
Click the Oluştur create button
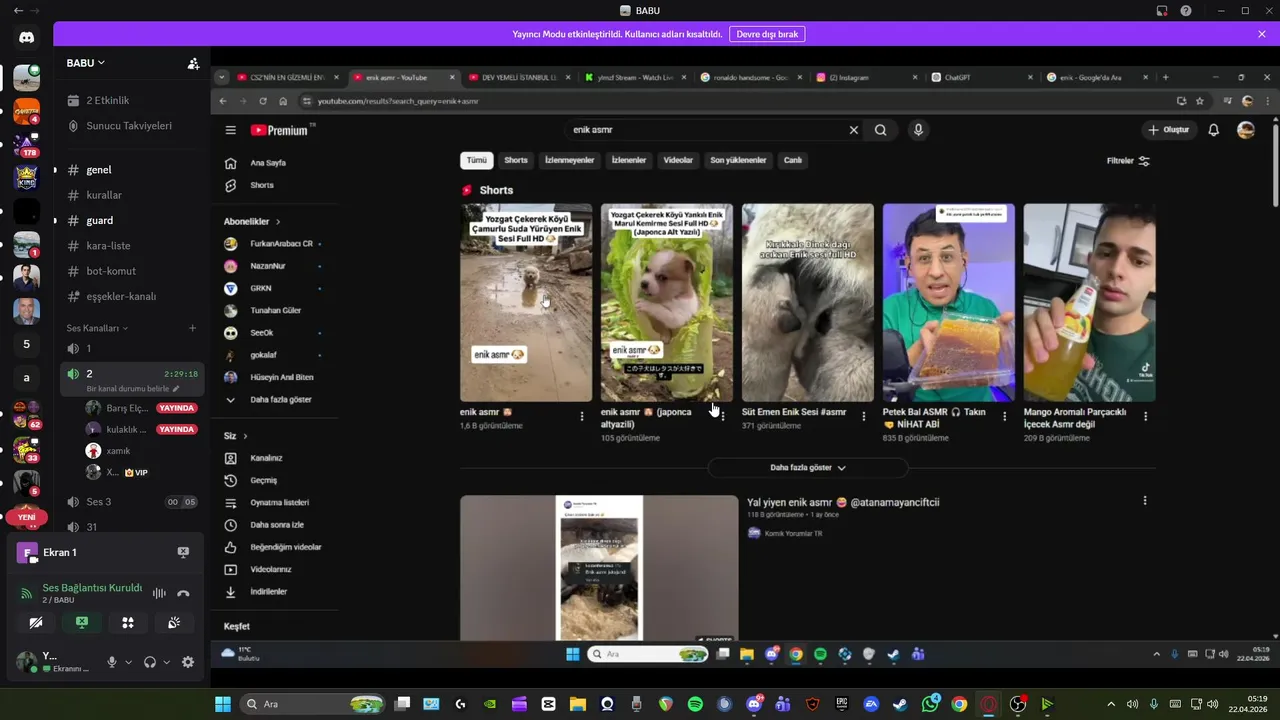point(1169,130)
